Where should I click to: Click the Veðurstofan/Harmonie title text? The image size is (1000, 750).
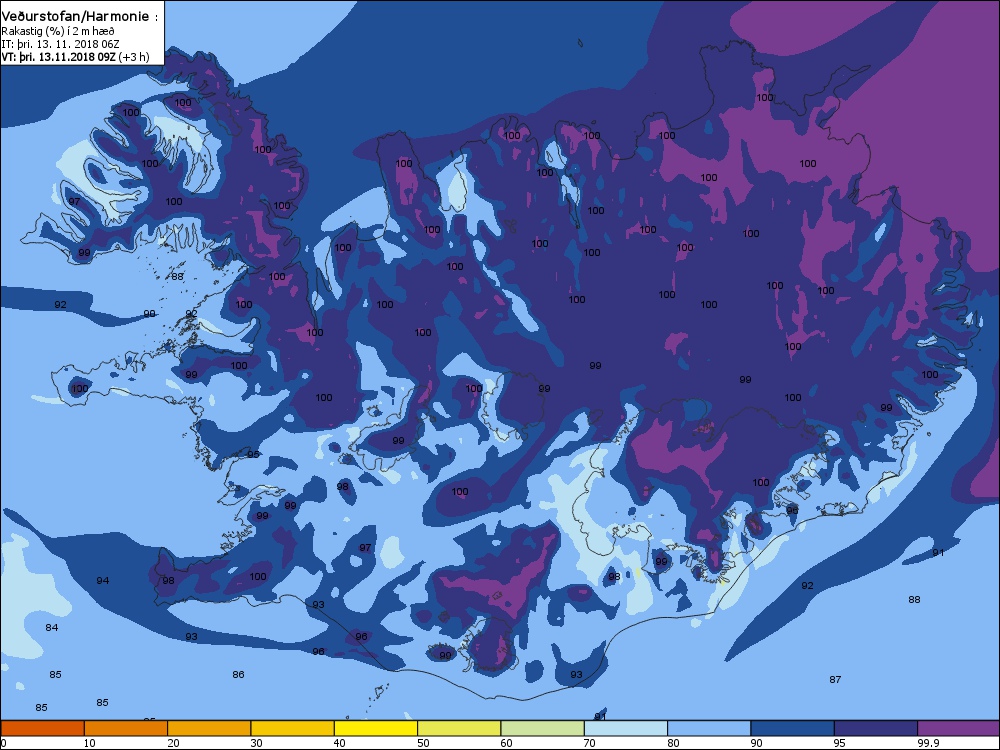(x=76, y=17)
